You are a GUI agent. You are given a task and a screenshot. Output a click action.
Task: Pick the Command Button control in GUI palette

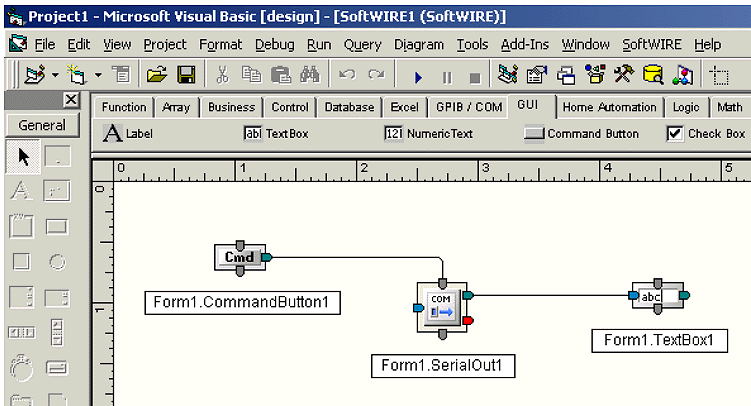[x=581, y=134]
